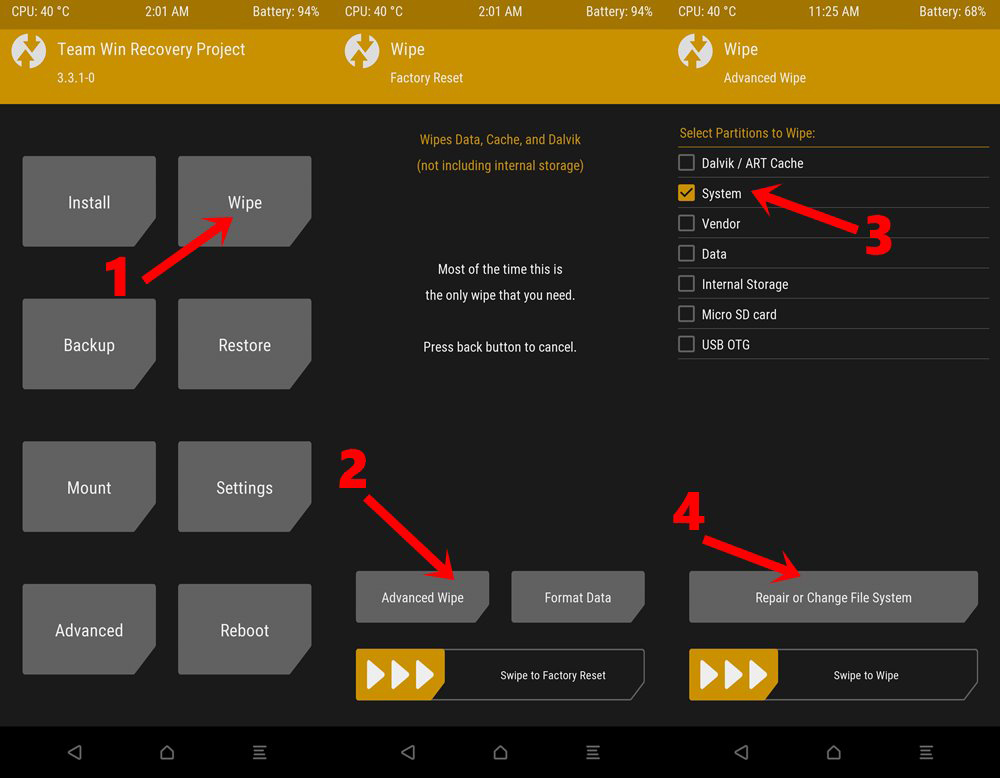Open the Advanced menu tile

click(x=89, y=629)
